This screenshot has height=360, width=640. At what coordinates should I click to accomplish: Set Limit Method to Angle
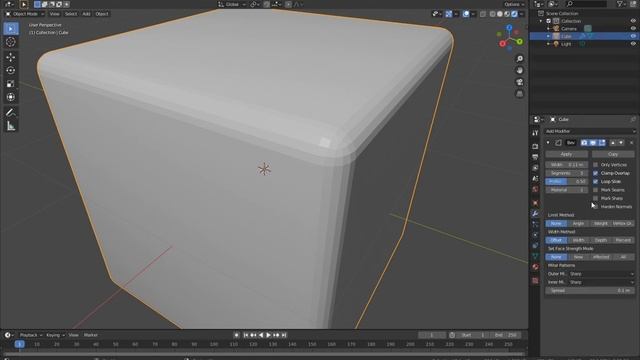pyautogui.click(x=578, y=223)
